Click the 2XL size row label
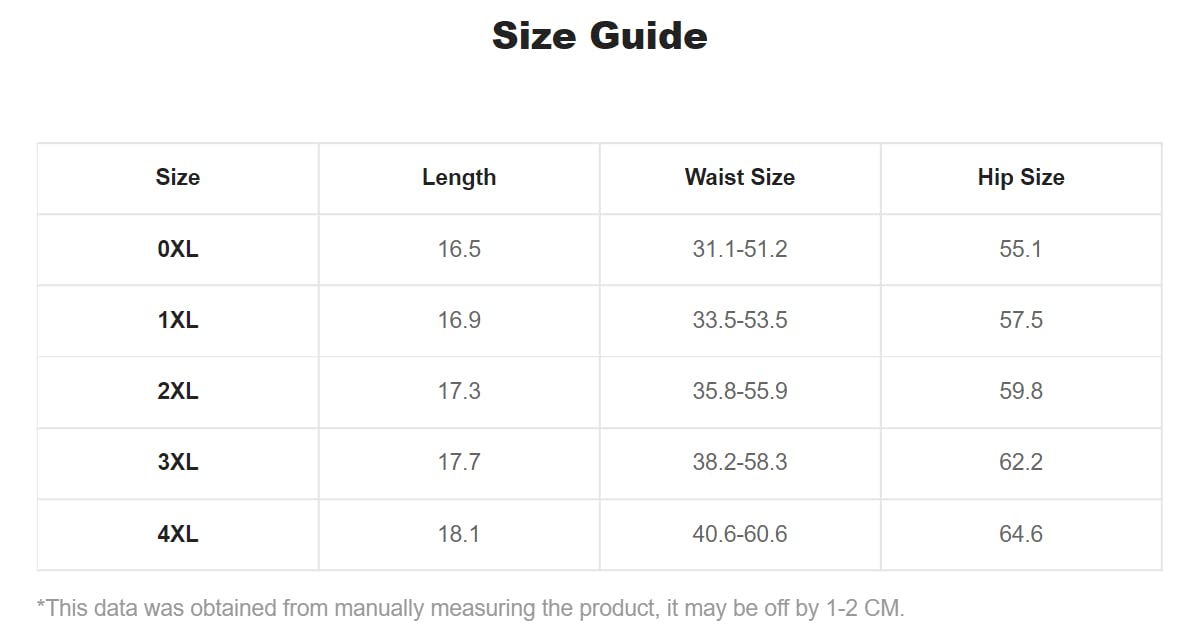Image resolution: width=1198 pixels, height=639 pixels. [x=178, y=391]
